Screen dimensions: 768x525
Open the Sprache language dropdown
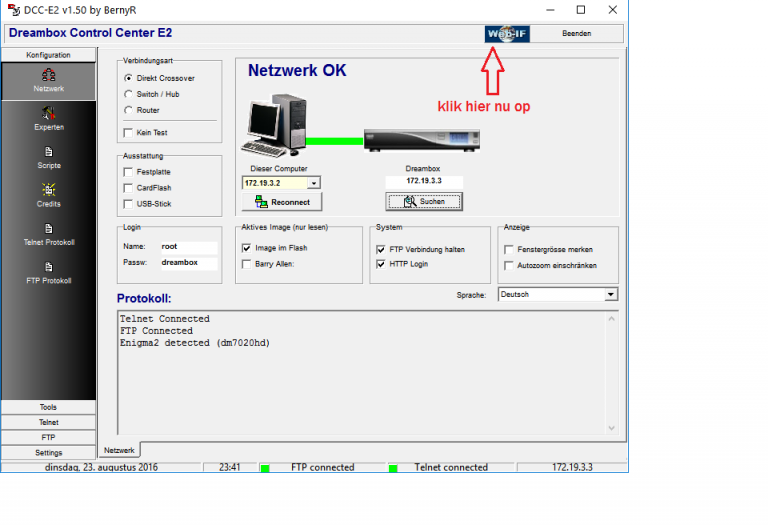click(611, 295)
